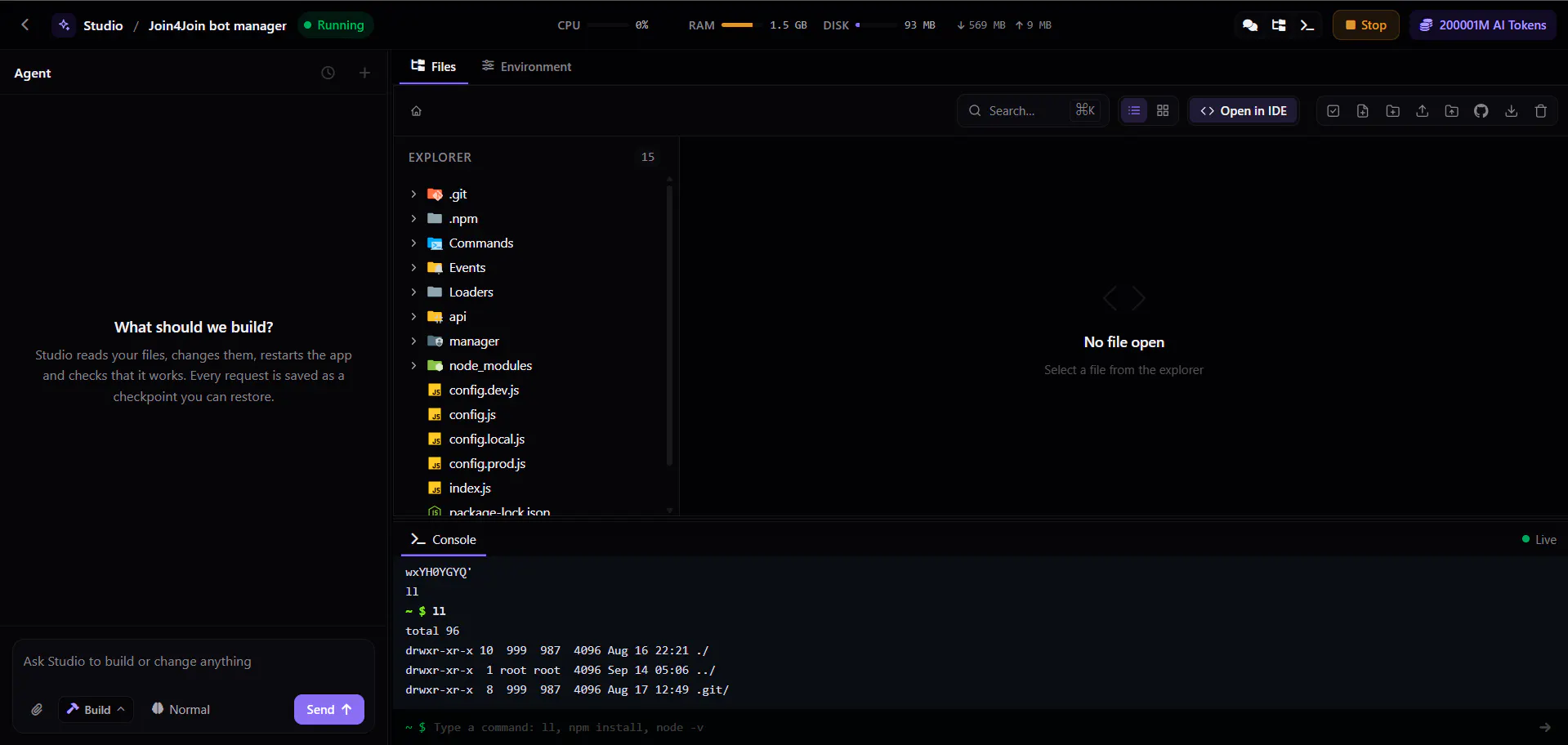Click the back arrow beside Studio

(25, 25)
